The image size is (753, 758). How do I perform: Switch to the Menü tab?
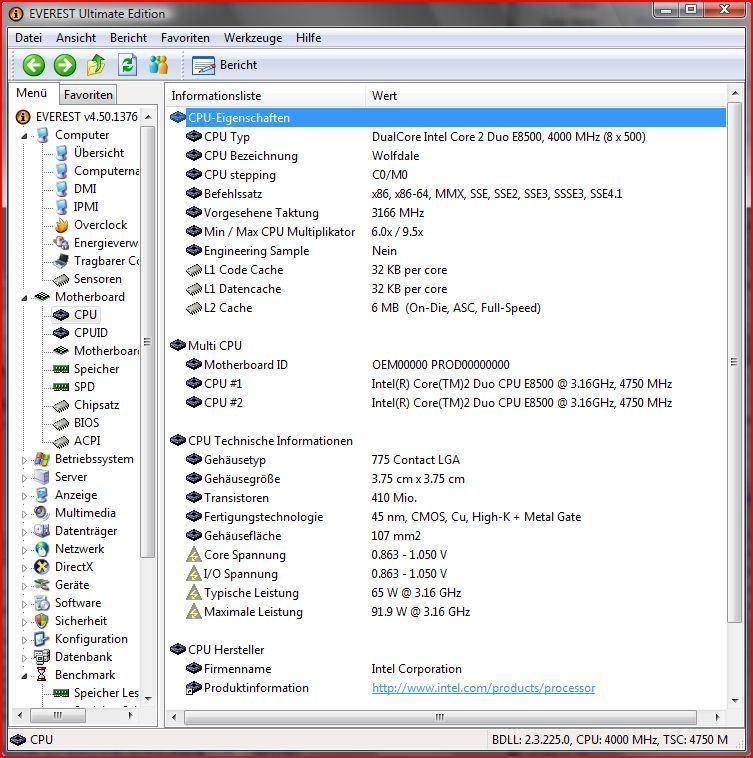click(32, 93)
